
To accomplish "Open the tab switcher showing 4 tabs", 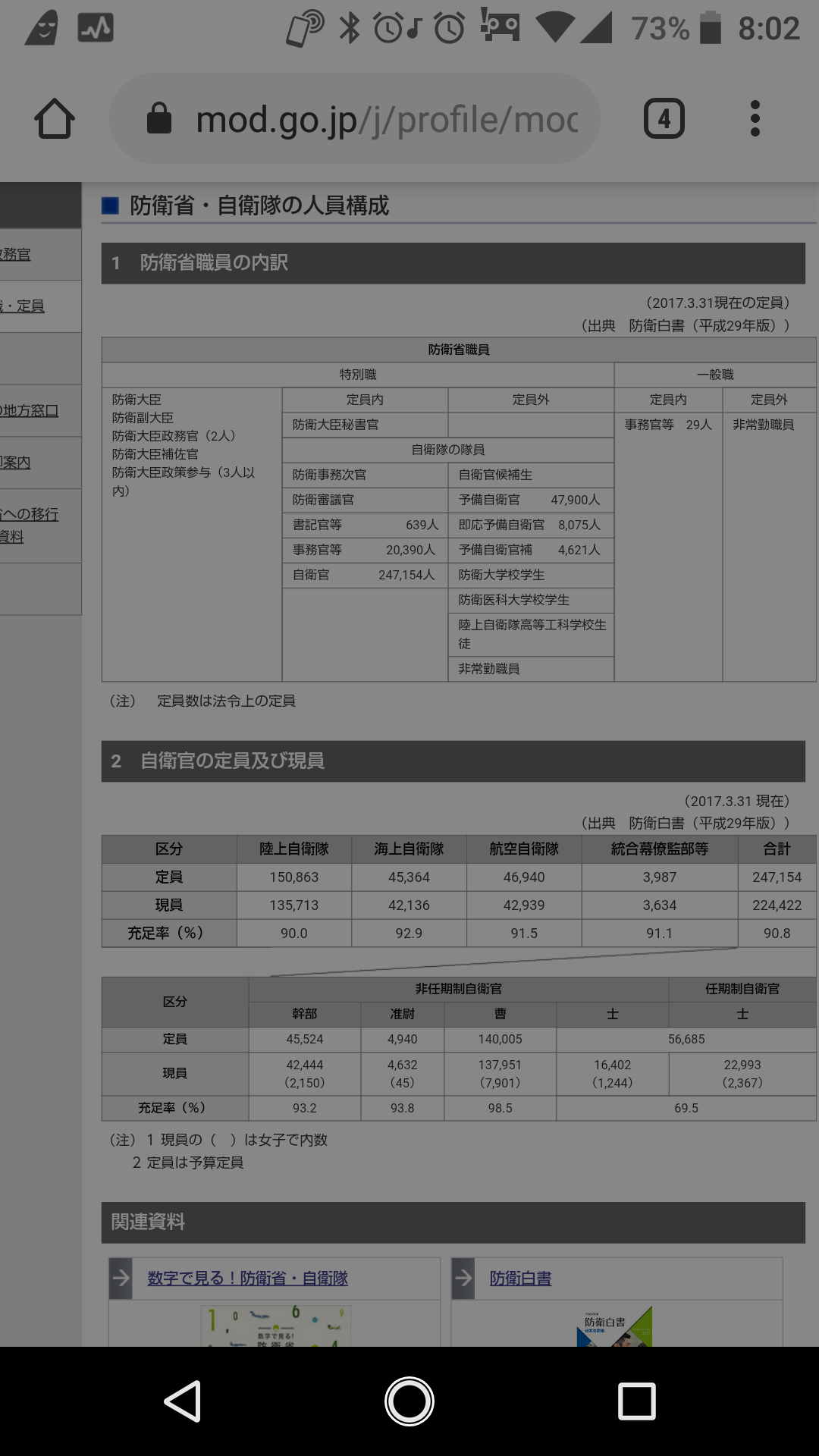I will (664, 119).
